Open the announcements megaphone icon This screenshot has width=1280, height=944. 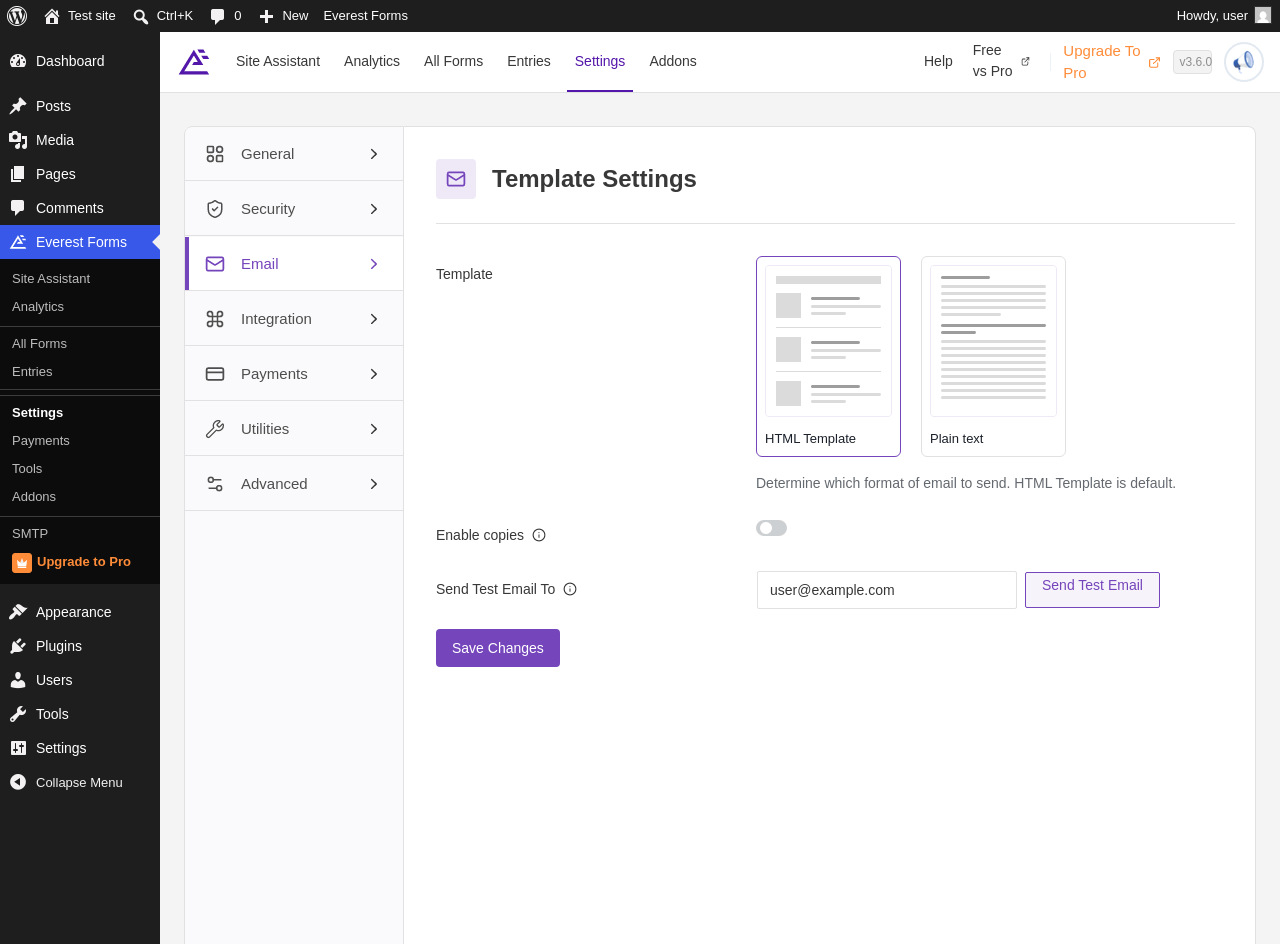(x=1244, y=62)
